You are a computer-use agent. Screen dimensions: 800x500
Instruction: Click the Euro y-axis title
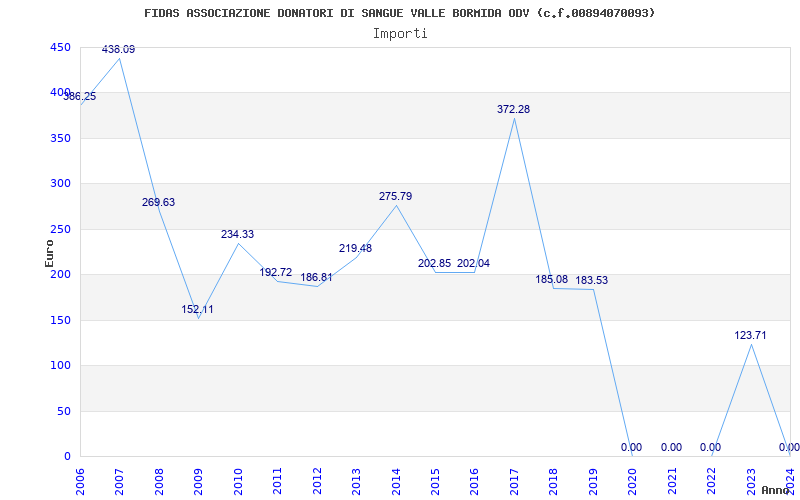49,253
